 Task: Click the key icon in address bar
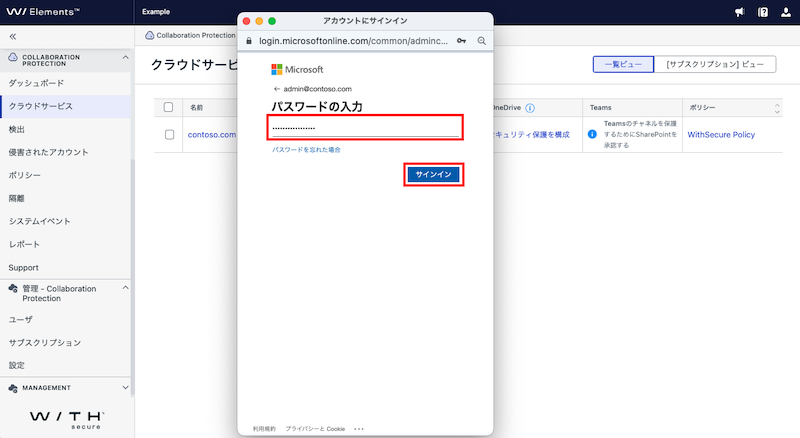pyautogui.click(x=461, y=41)
